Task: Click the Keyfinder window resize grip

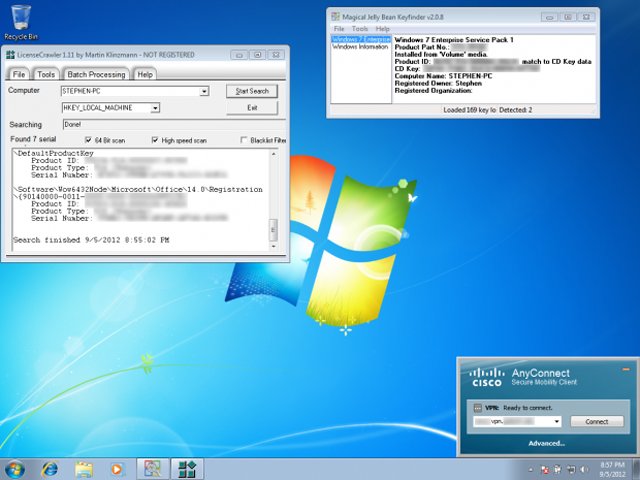Action: click(x=593, y=111)
